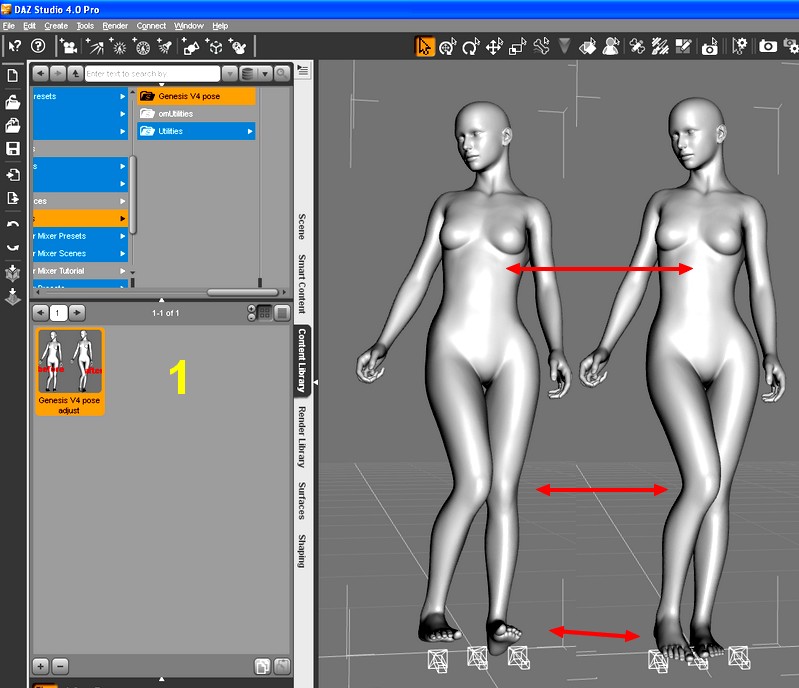Expand the Mixer Tutorial folder arrow
This screenshot has width=799, height=688.
[x=122, y=271]
